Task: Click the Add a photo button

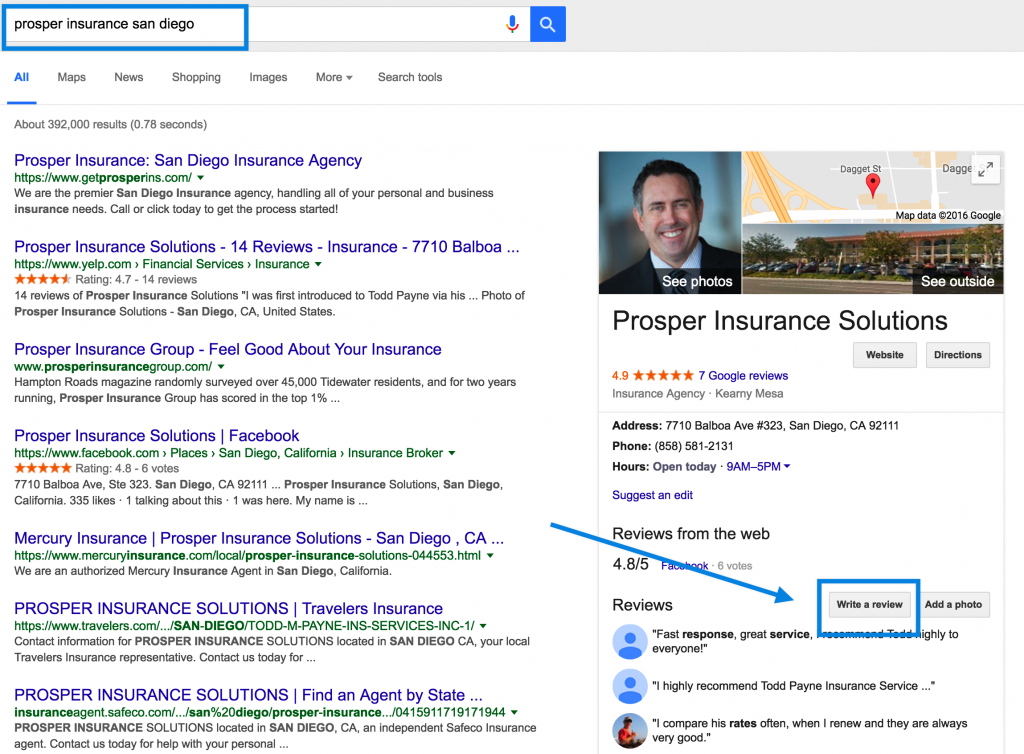Action: [953, 605]
